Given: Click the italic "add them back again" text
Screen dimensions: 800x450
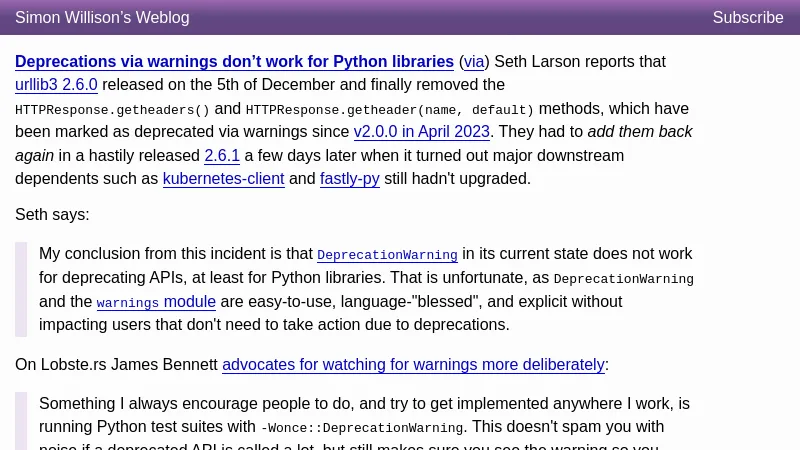Looking at the screenshot, I should pyautogui.click(x=639, y=132).
